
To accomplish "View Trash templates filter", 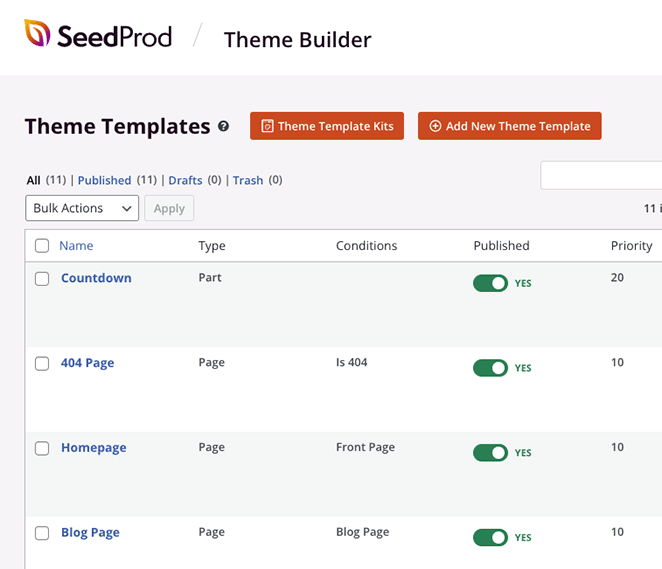I will pos(248,181).
